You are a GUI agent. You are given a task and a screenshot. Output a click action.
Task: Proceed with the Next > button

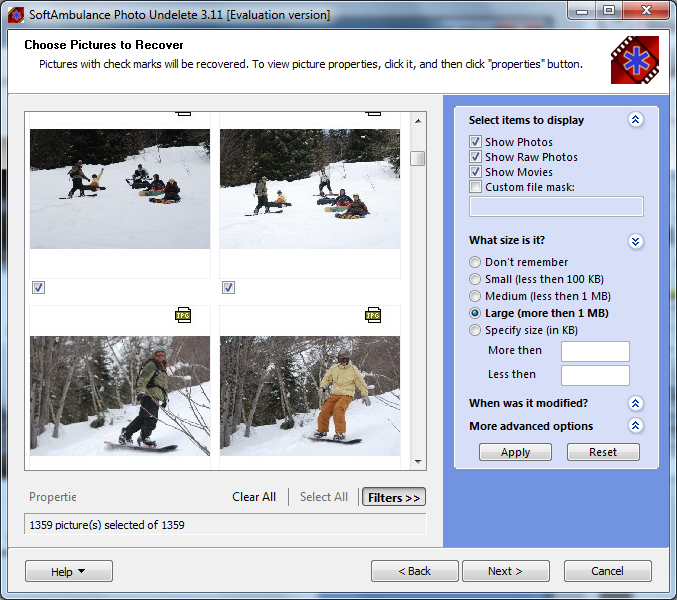coord(506,571)
